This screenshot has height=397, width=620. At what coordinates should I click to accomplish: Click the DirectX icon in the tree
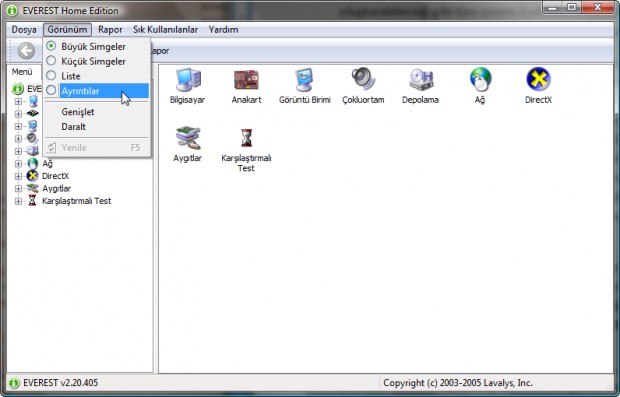pyautogui.click(x=32, y=176)
